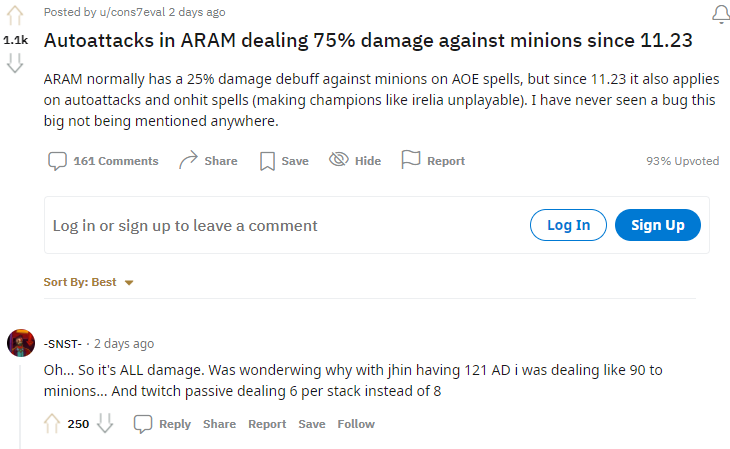Open u/cons7eval's profile link
Image resolution: width=730 pixels, height=449 pixels.
pos(129,12)
